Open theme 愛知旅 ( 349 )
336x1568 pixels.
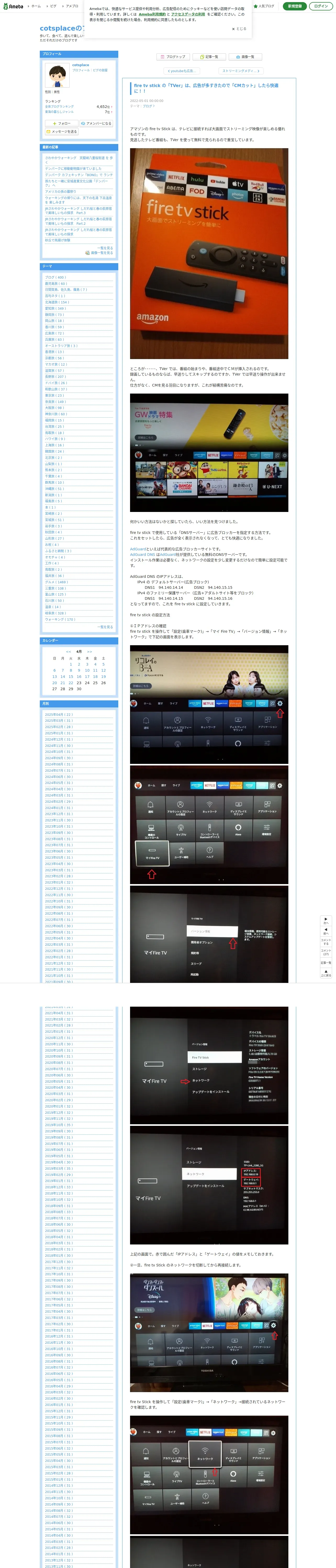[x=55, y=309]
